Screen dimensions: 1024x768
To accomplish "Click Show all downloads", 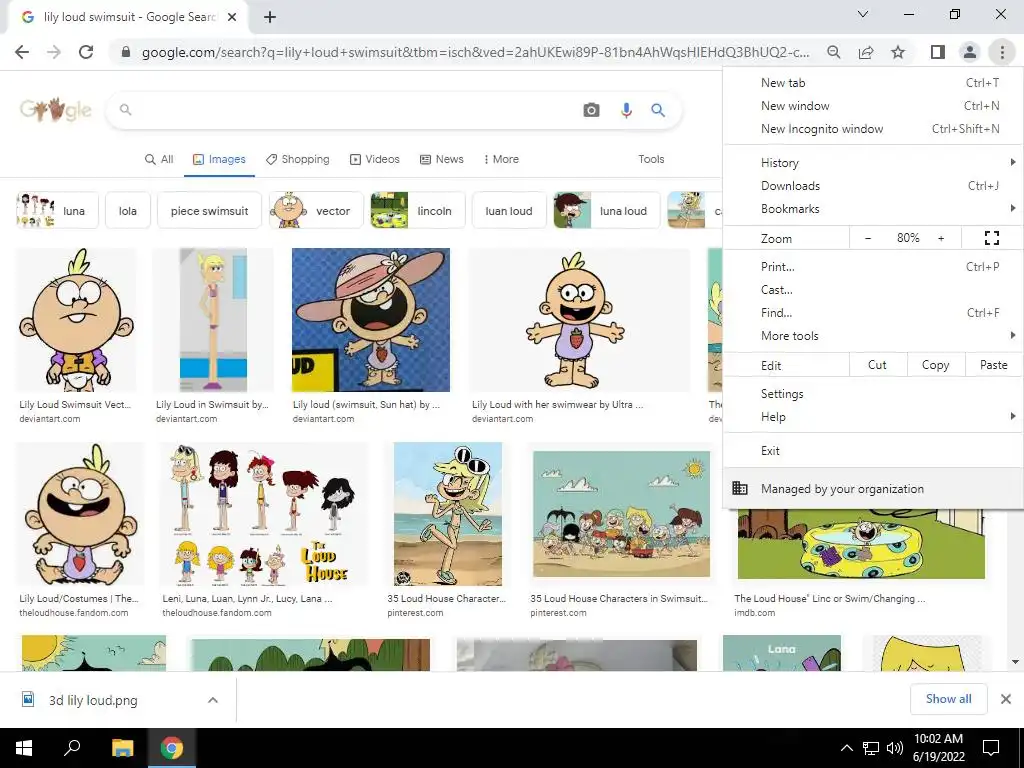I will [948, 699].
